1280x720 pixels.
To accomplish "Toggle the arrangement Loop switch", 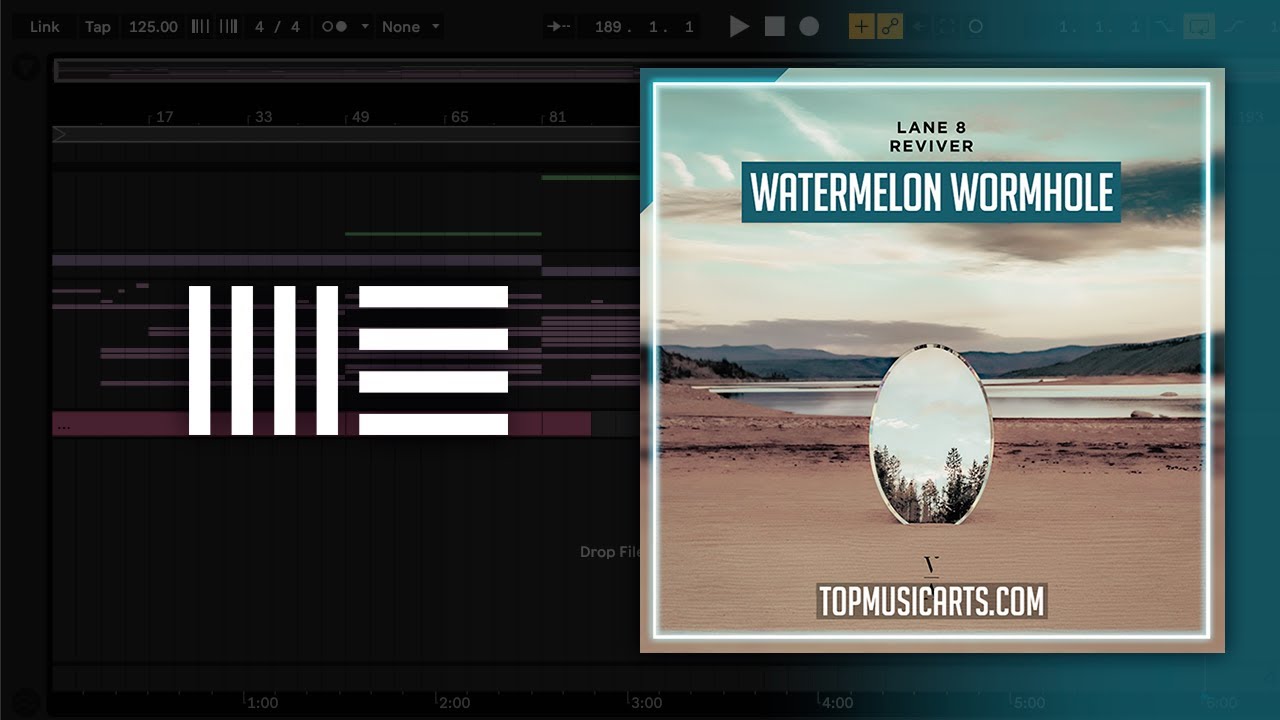I will coord(1198,27).
